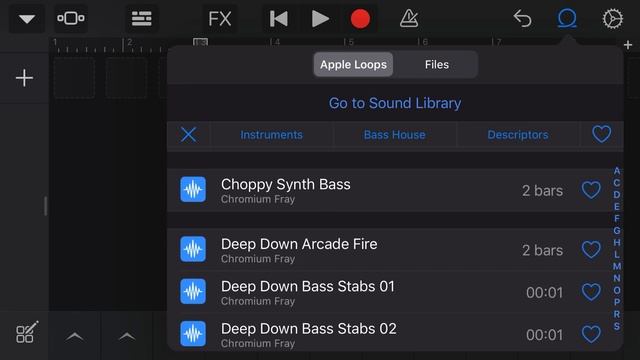Preview the Choppy Synth Bass loop icon

point(193,189)
